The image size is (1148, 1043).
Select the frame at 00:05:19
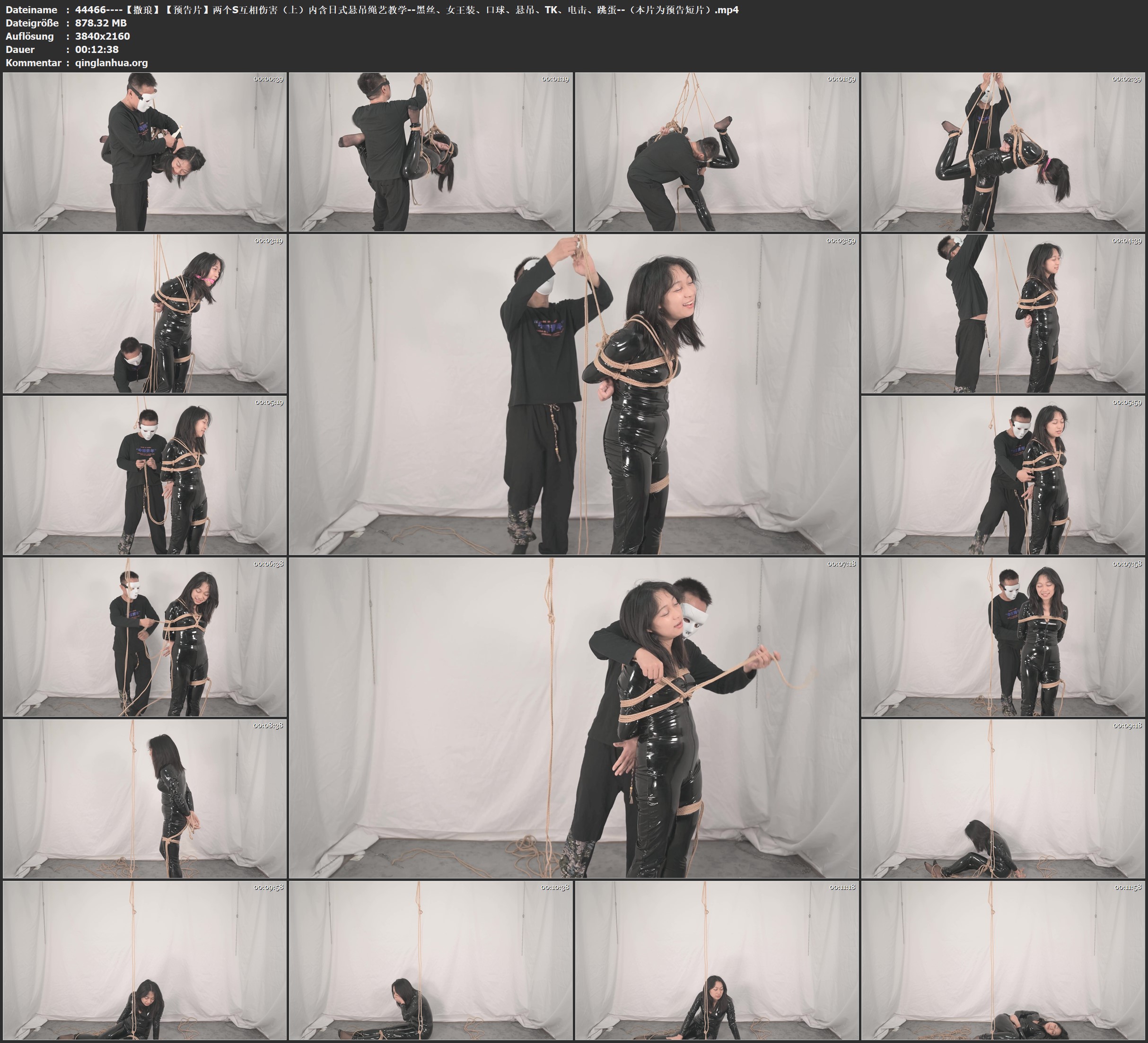(x=145, y=475)
